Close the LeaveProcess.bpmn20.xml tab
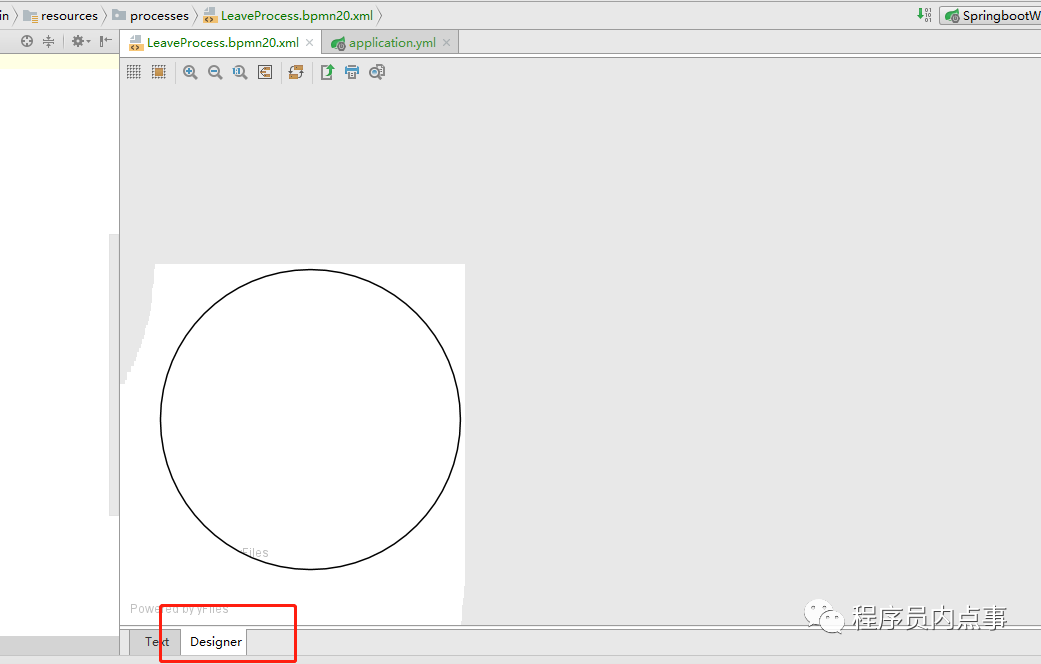Image resolution: width=1041 pixels, height=664 pixels. (309, 42)
